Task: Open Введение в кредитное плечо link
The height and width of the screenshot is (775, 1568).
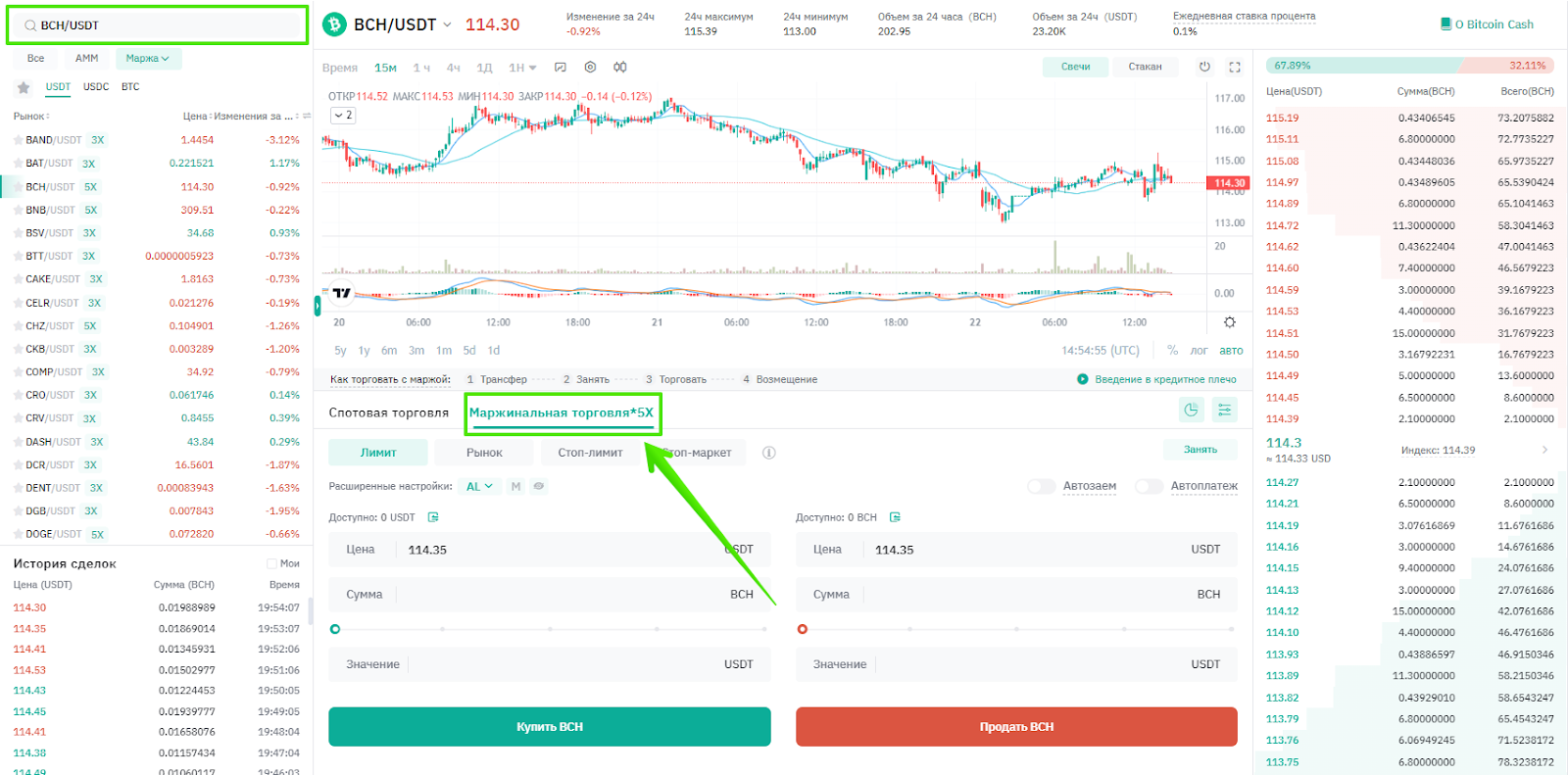Action: point(1165,379)
